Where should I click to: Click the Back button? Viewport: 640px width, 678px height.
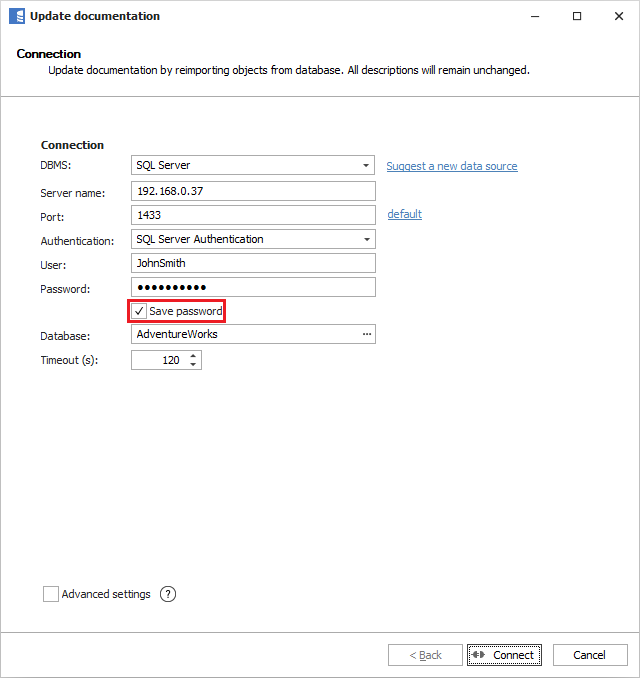pos(425,655)
